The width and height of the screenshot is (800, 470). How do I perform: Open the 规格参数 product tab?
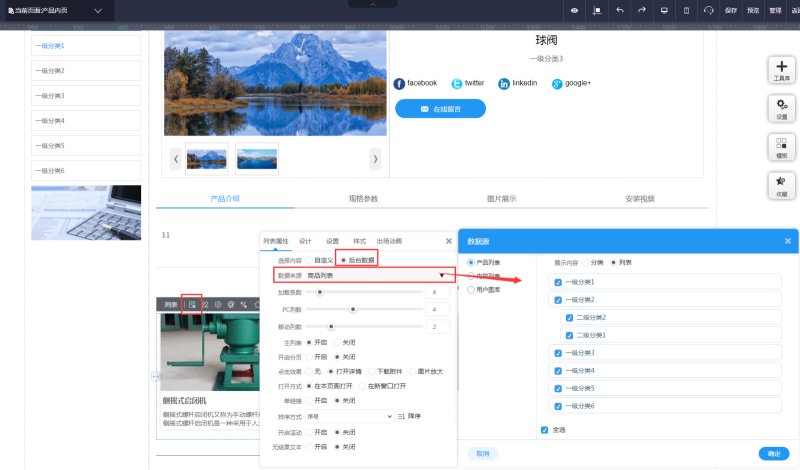click(x=363, y=199)
